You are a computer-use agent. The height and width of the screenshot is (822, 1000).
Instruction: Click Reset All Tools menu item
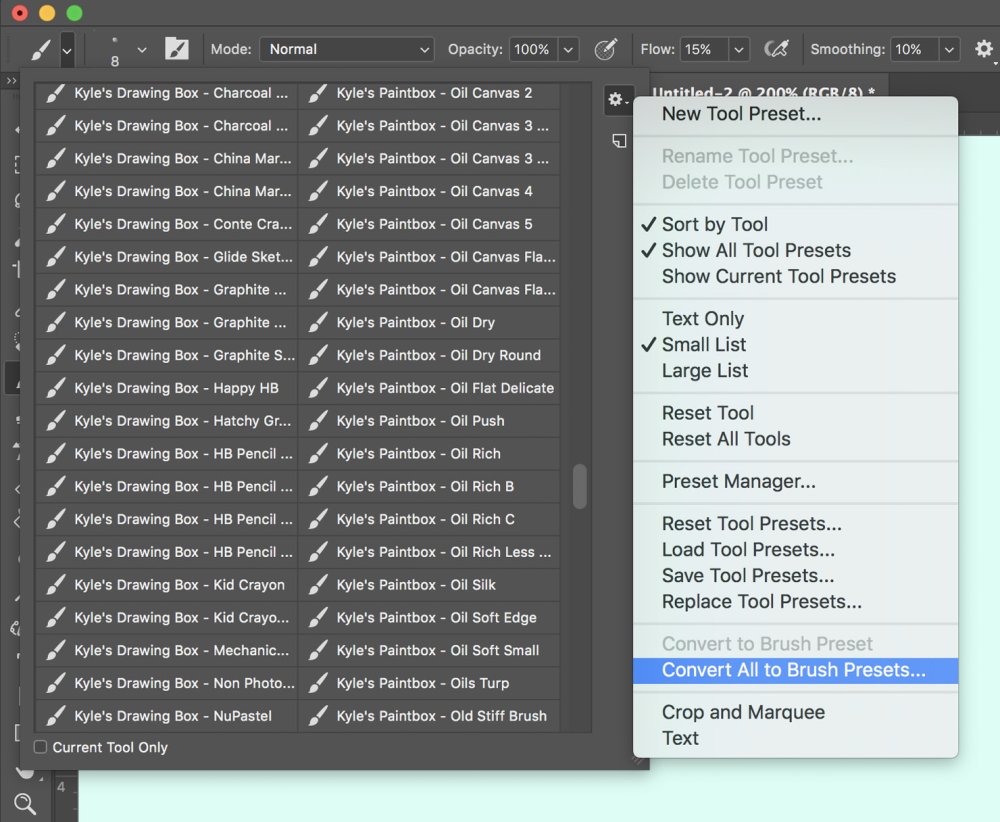click(795, 439)
